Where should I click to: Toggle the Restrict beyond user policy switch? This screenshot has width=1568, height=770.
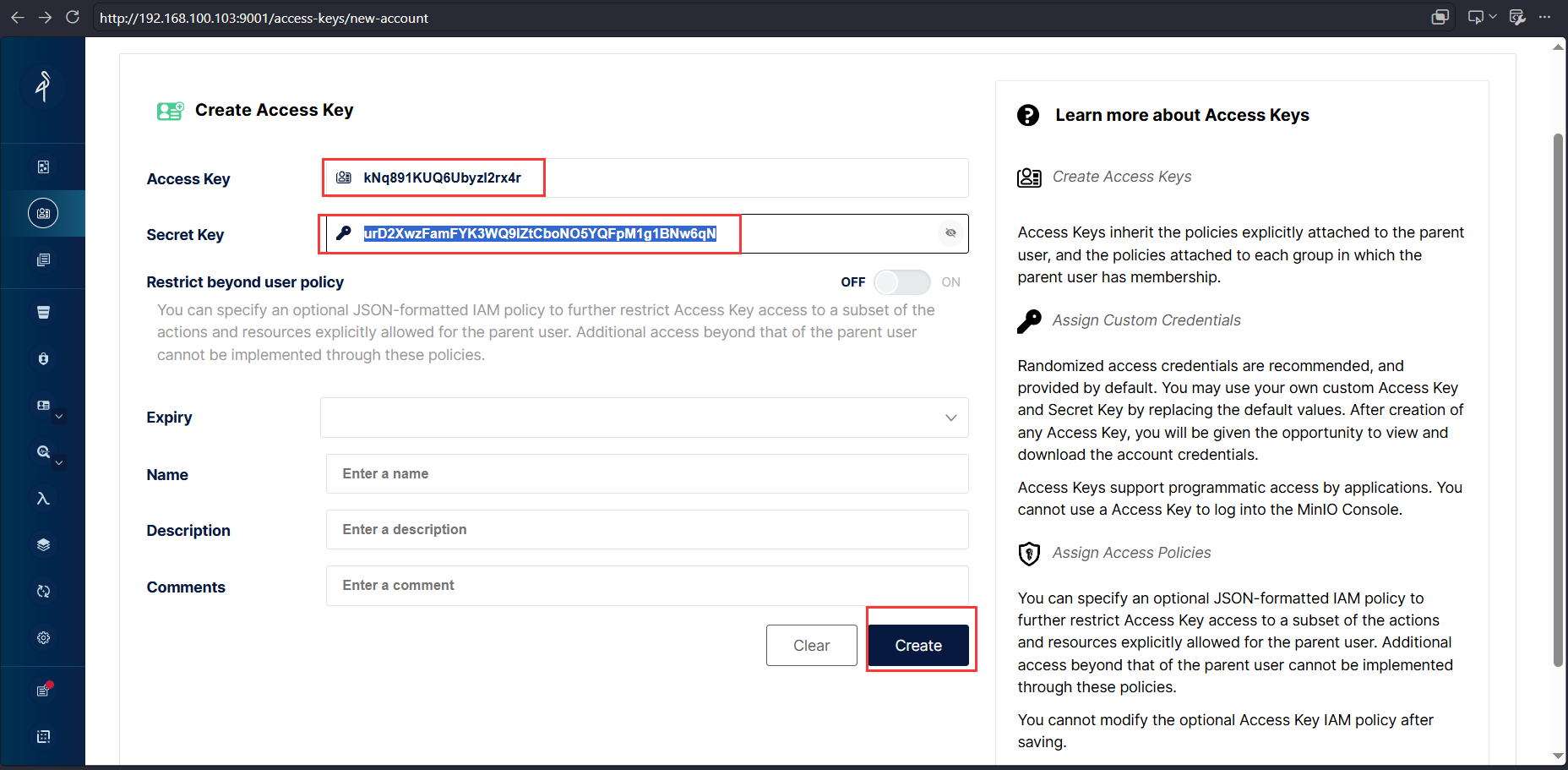click(x=902, y=282)
